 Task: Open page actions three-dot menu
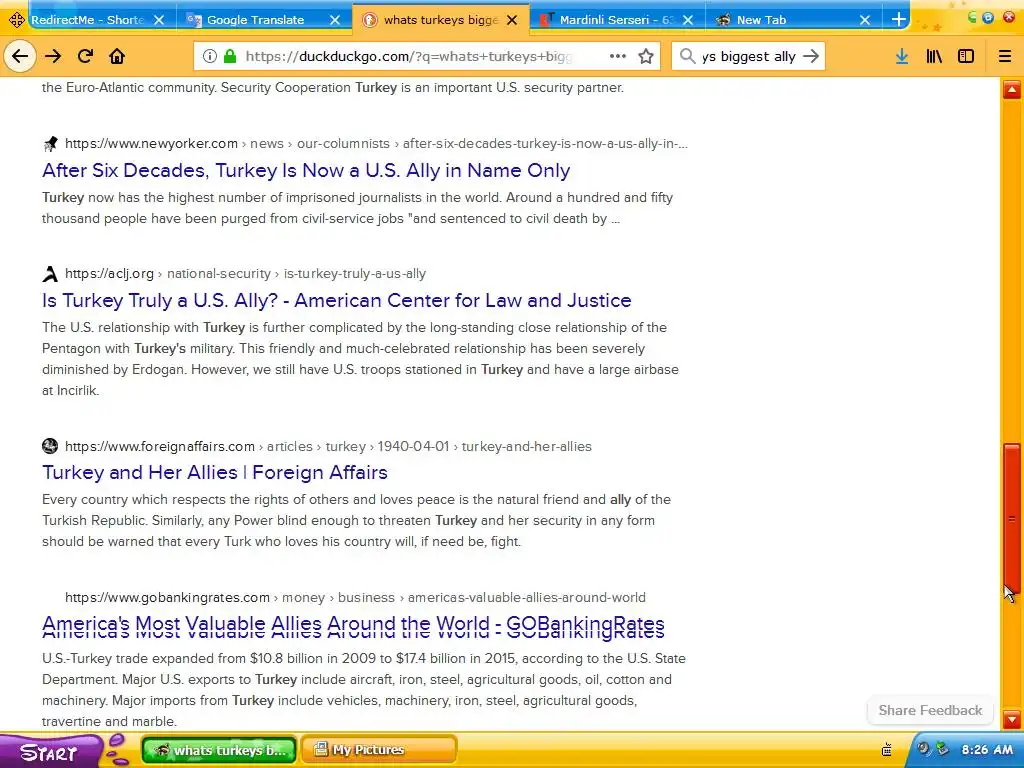618,56
